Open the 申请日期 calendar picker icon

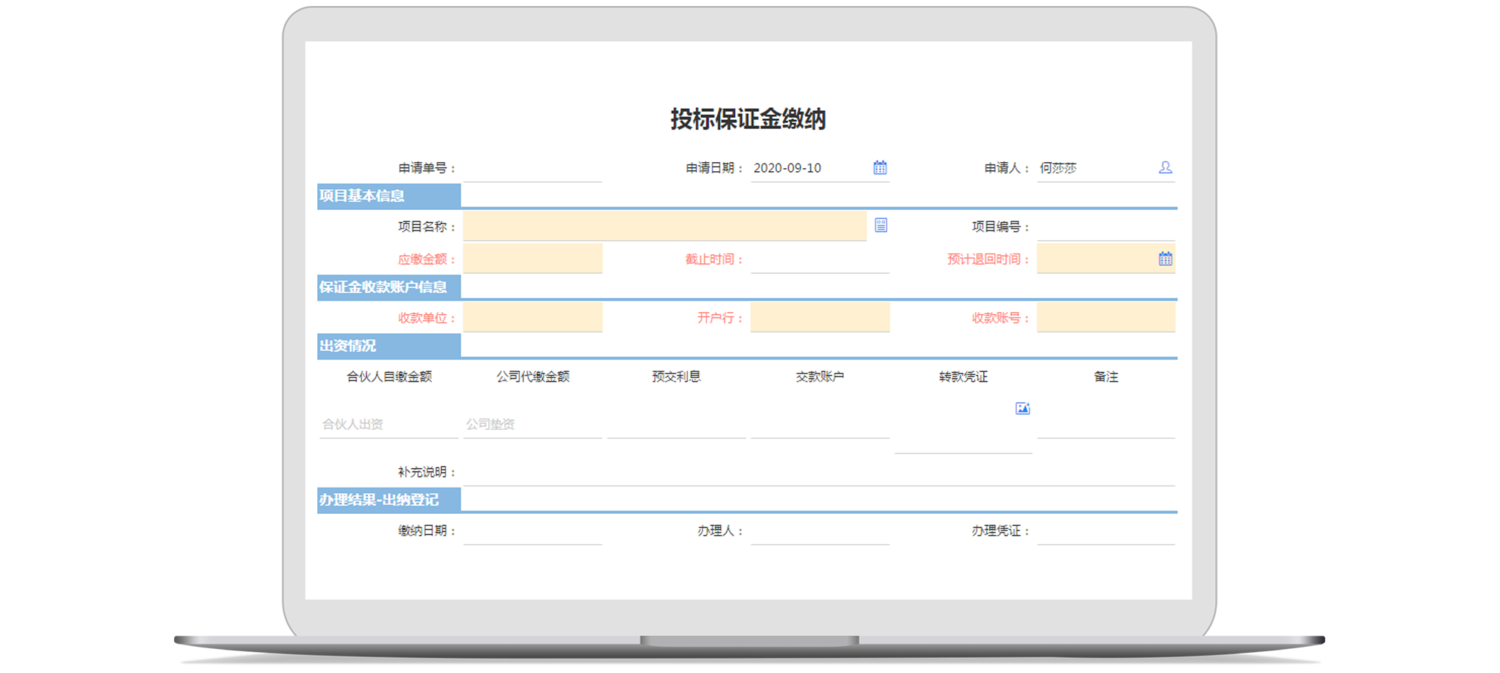click(880, 168)
